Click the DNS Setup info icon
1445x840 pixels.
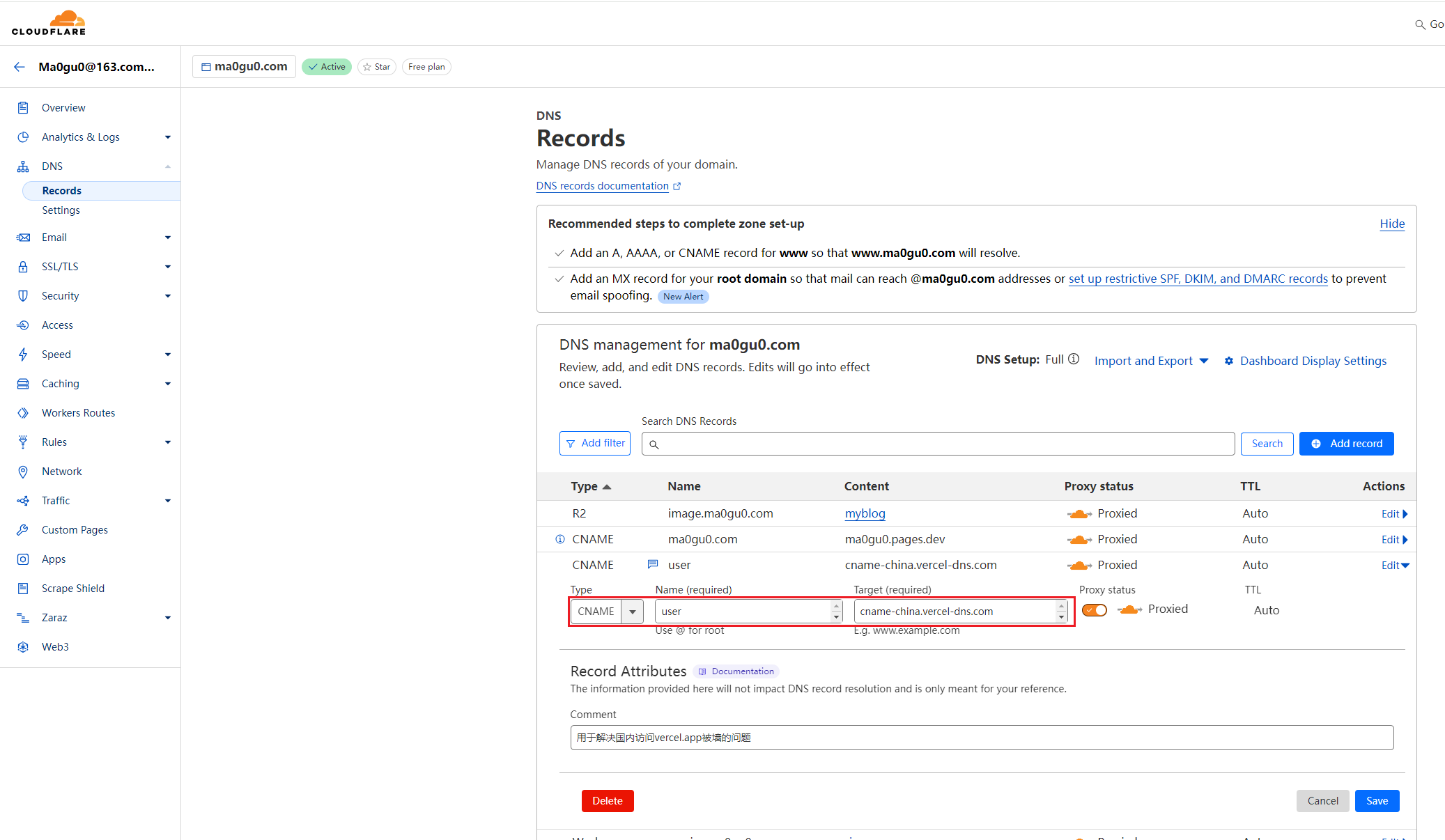1074,359
